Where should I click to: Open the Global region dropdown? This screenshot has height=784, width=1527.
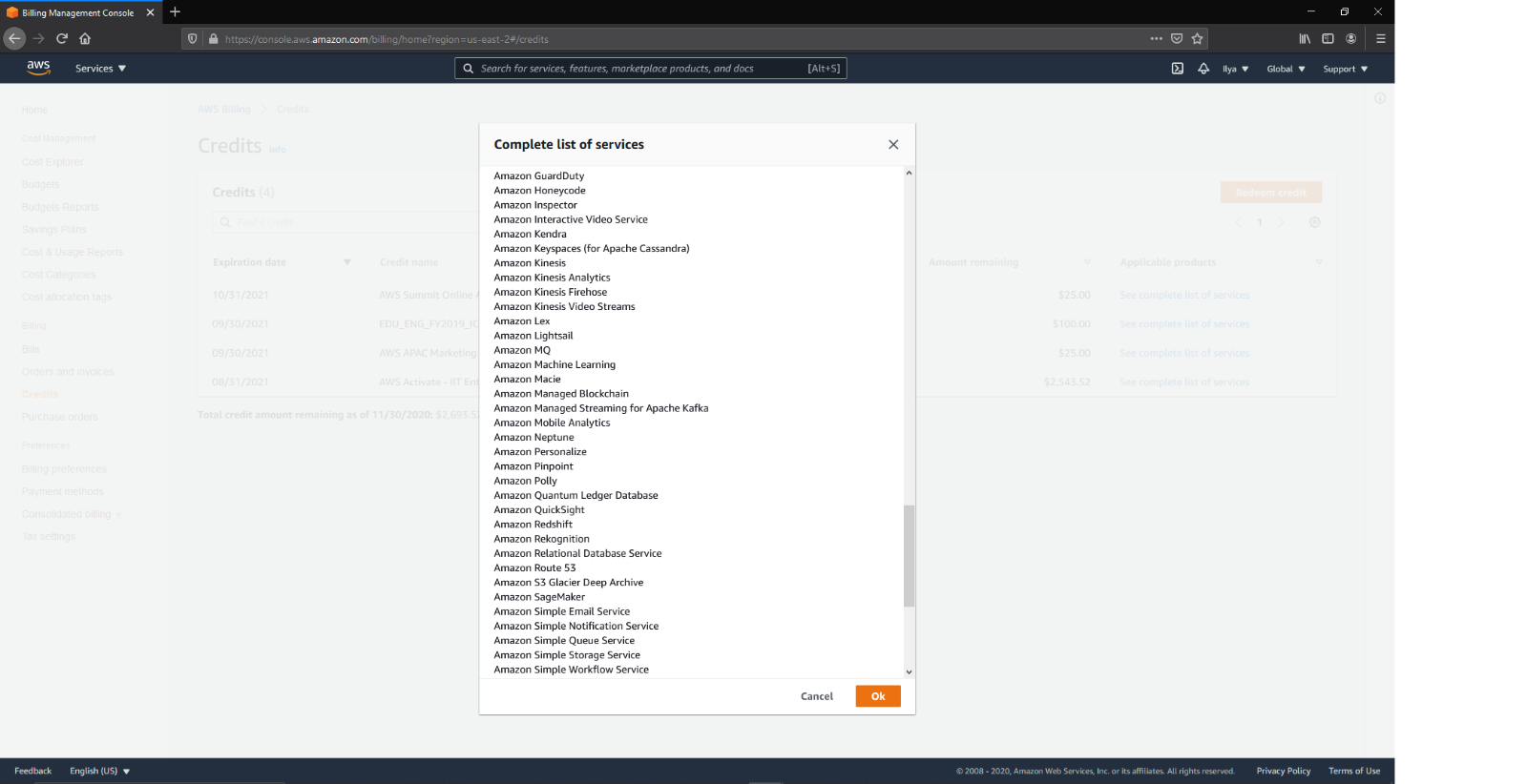pos(1286,69)
